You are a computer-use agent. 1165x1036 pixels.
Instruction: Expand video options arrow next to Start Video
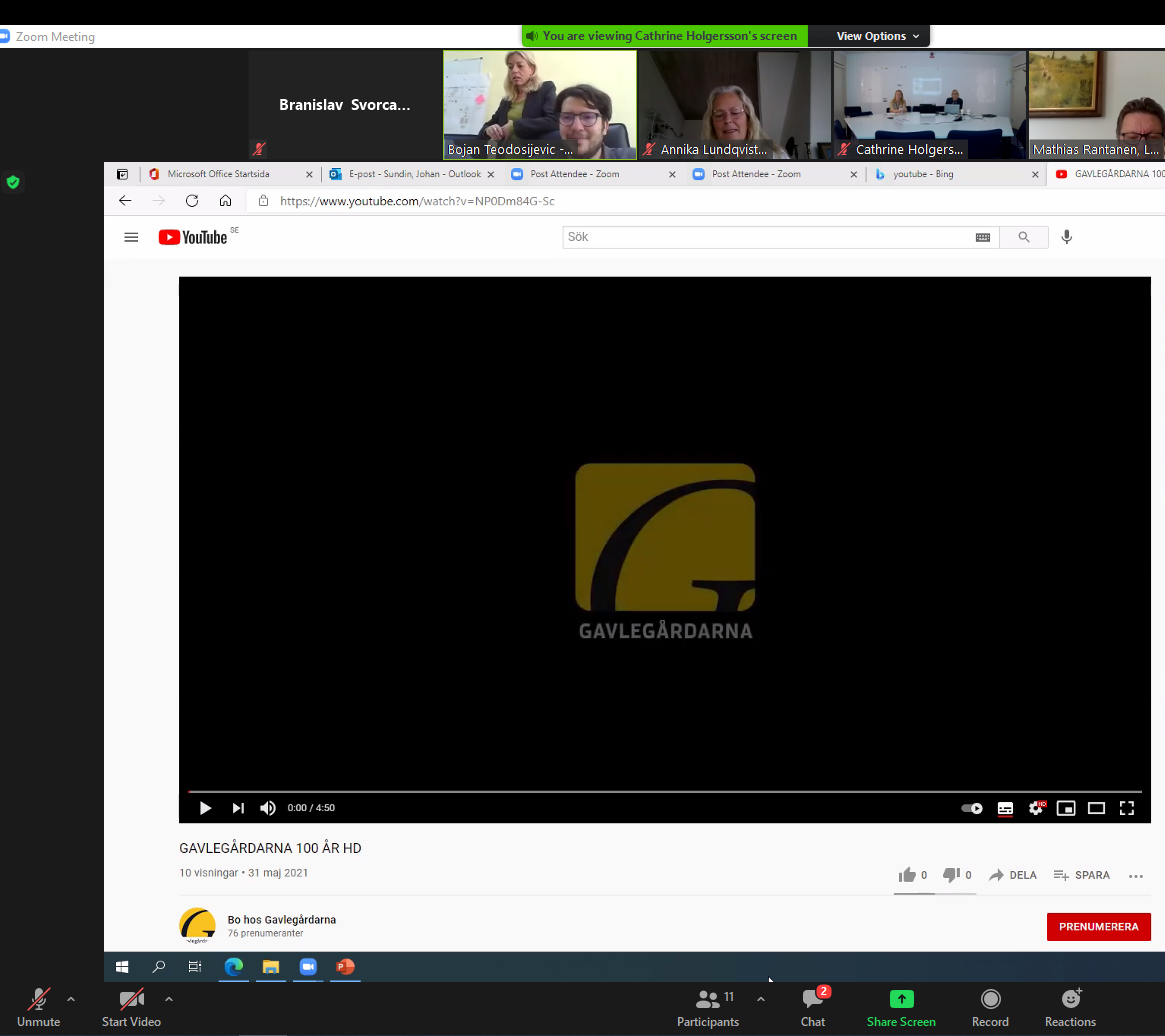169,1000
